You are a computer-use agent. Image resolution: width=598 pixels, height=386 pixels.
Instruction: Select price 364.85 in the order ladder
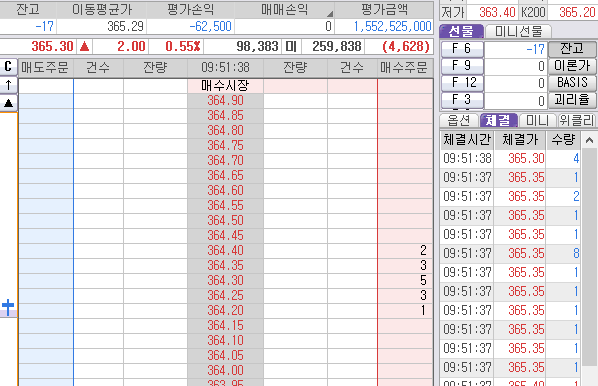click(x=225, y=116)
